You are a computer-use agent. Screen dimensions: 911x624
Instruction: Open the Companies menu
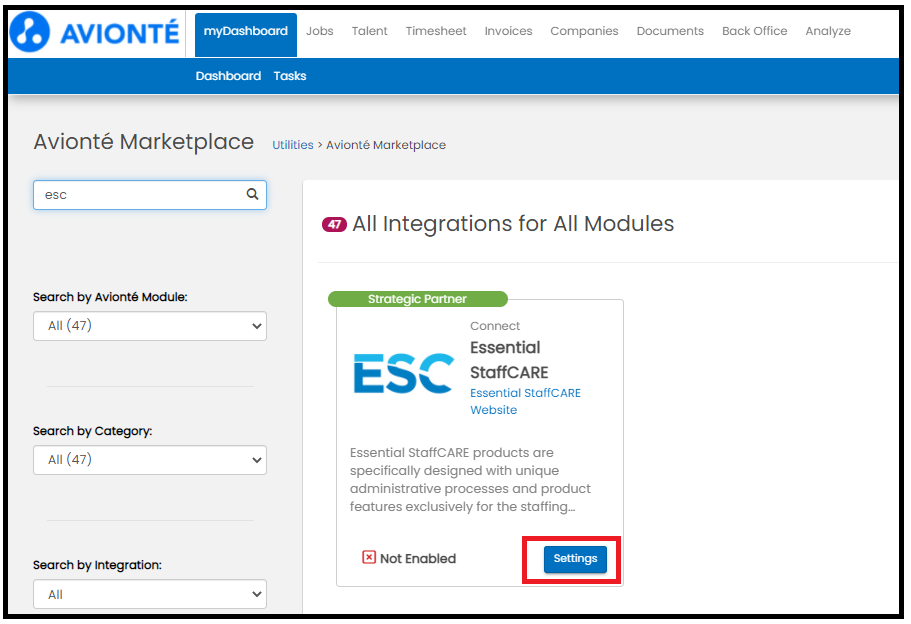(x=584, y=31)
